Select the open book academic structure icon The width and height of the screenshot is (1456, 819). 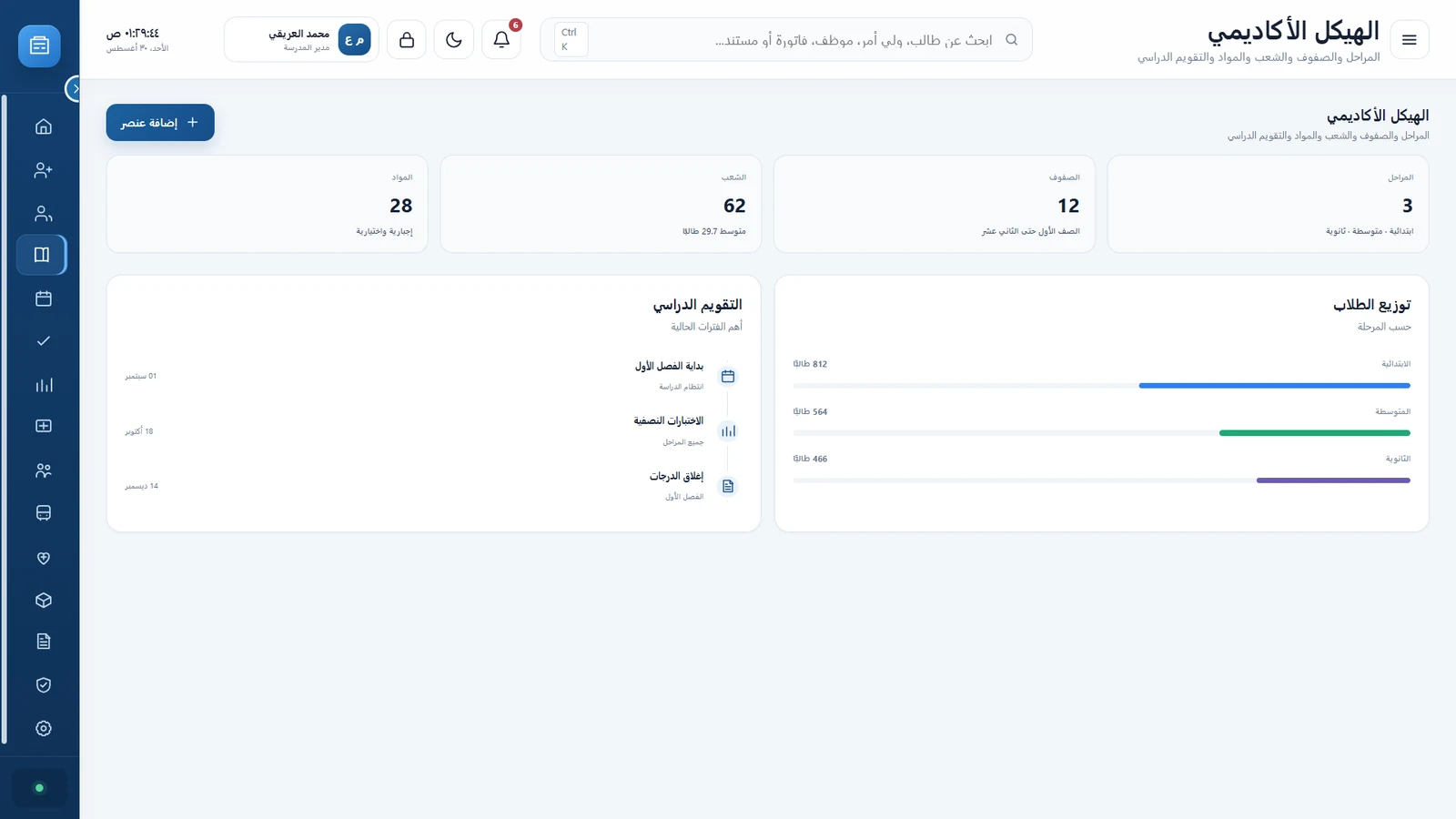42,255
